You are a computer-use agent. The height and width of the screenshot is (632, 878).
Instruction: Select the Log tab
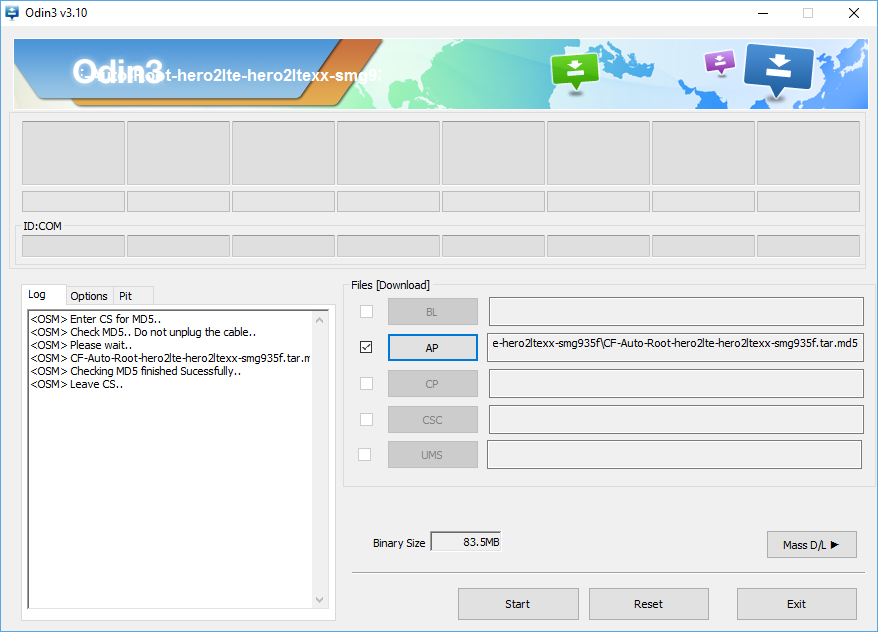(x=37, y=295)
